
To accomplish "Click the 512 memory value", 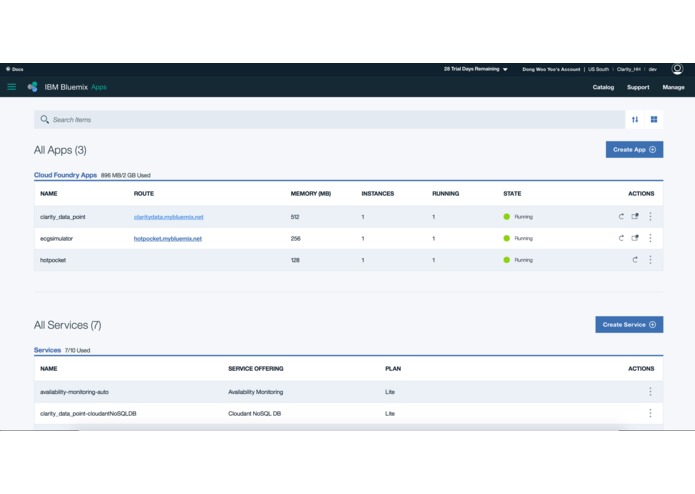I will click(295, 217).
